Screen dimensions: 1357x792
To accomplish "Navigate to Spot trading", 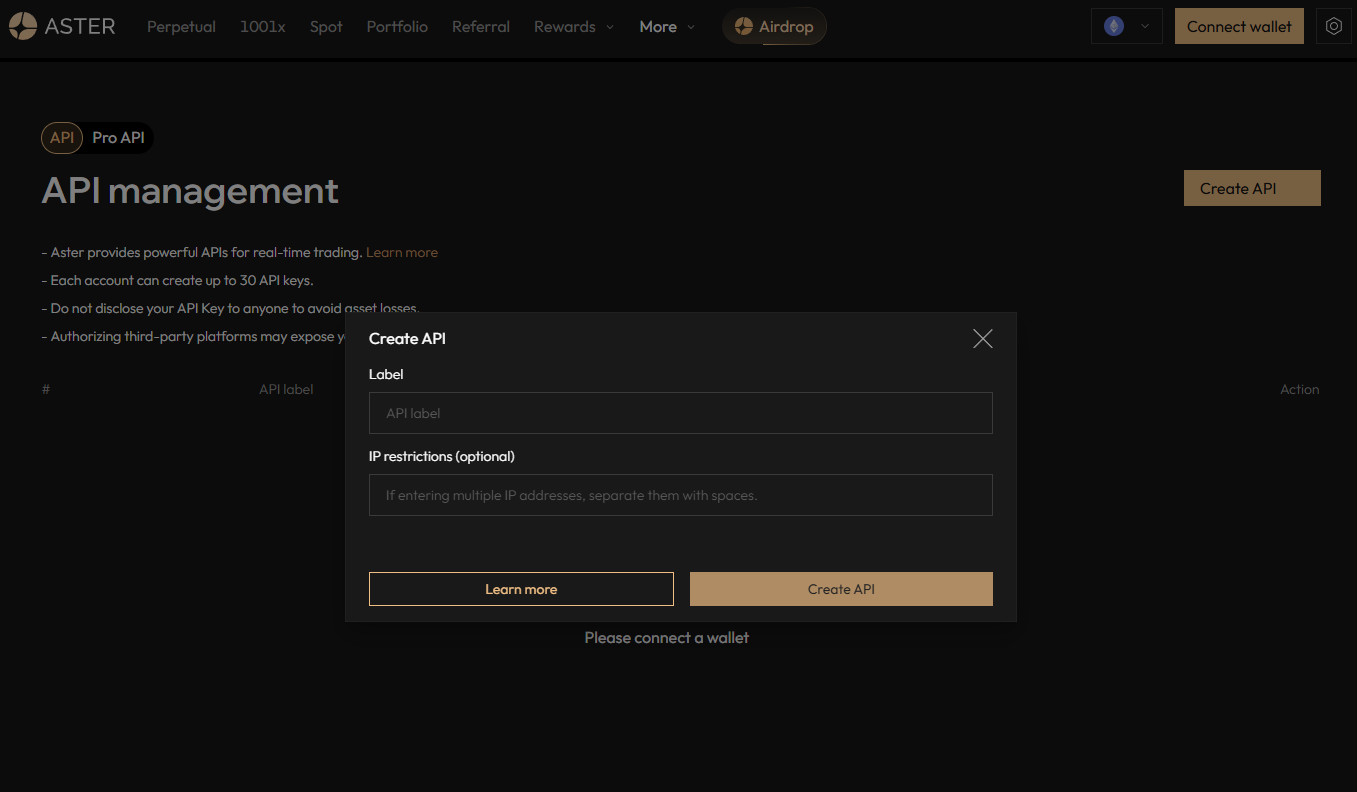I will (326, 27).
